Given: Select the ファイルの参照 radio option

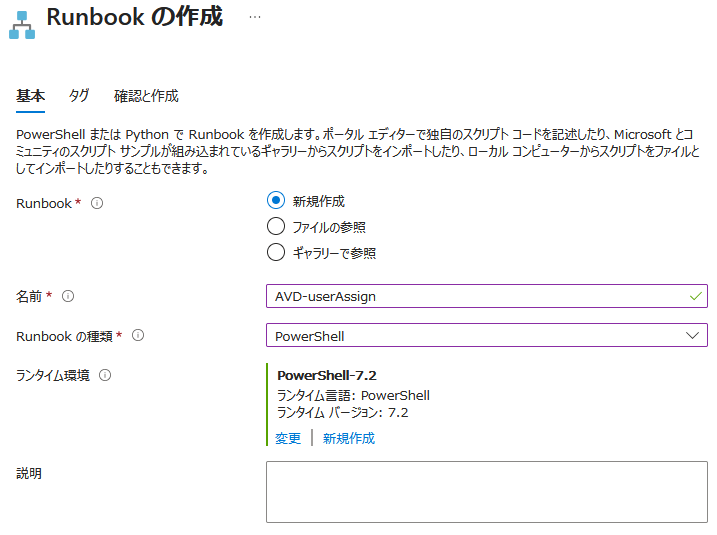Looking at the screenshot, I should pos(276,226).
